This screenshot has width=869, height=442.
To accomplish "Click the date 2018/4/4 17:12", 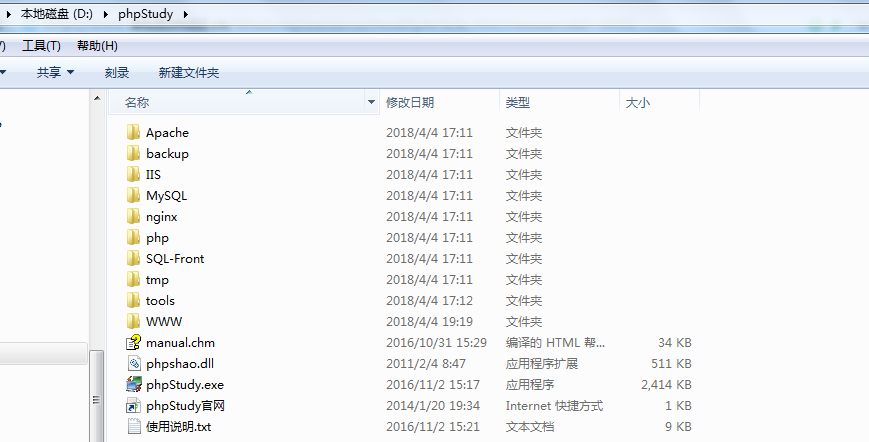I will click(430, 301).
